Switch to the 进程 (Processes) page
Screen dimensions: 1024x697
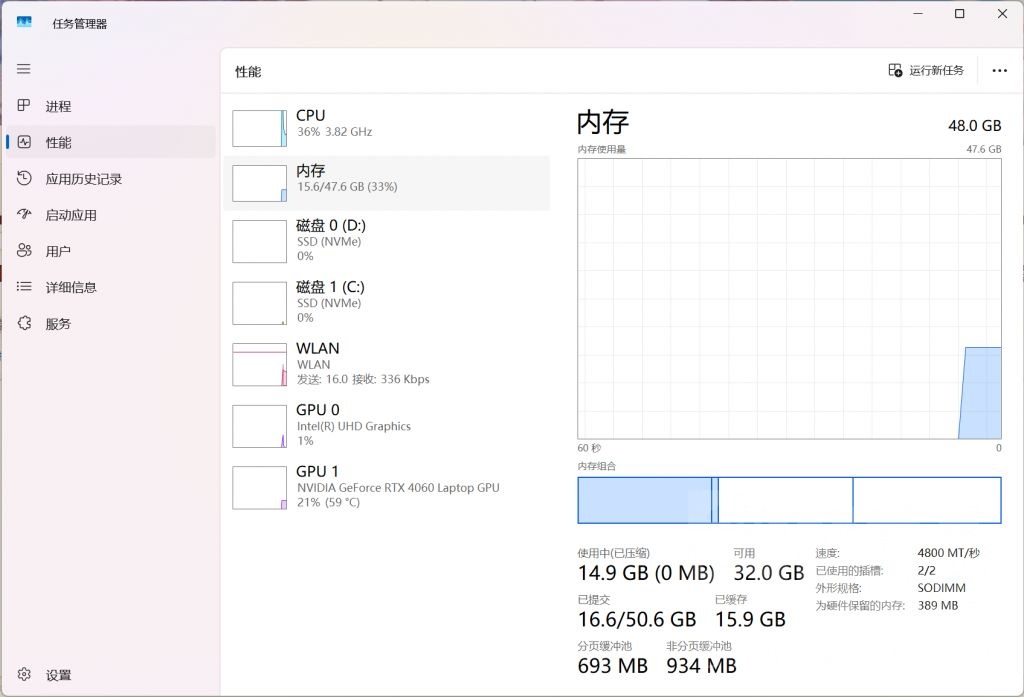[x=60, y=106]
